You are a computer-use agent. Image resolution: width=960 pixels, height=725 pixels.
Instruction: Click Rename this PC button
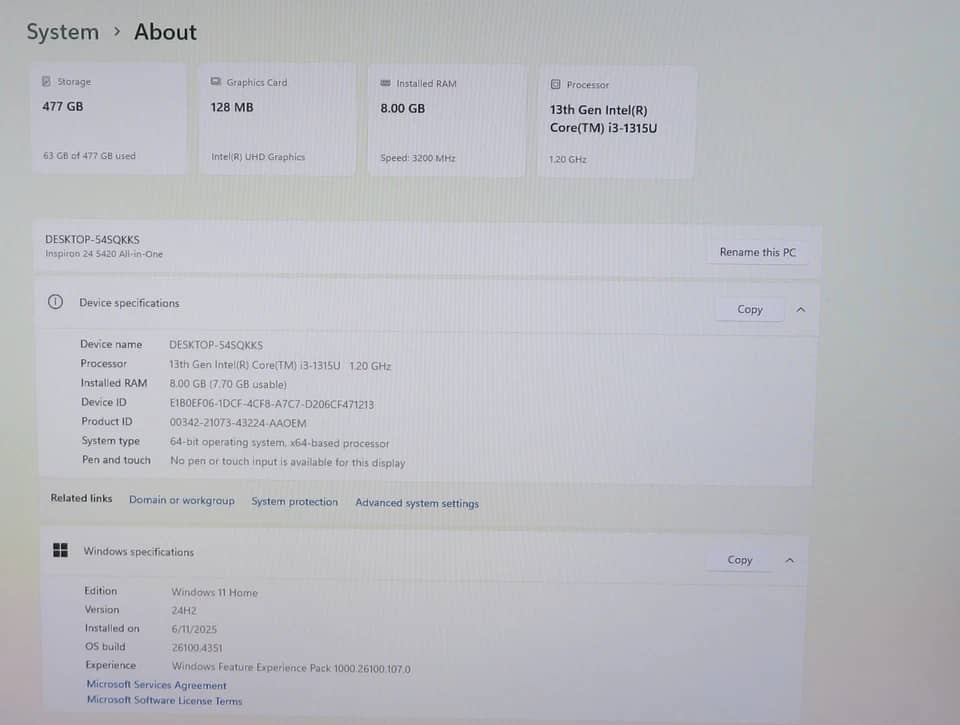[x=757, y=252]
